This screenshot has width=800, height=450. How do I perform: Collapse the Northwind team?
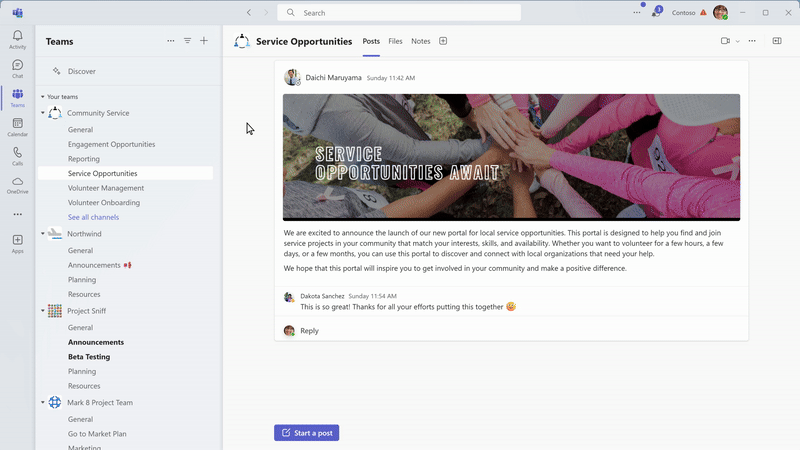(x=43, y=234)
